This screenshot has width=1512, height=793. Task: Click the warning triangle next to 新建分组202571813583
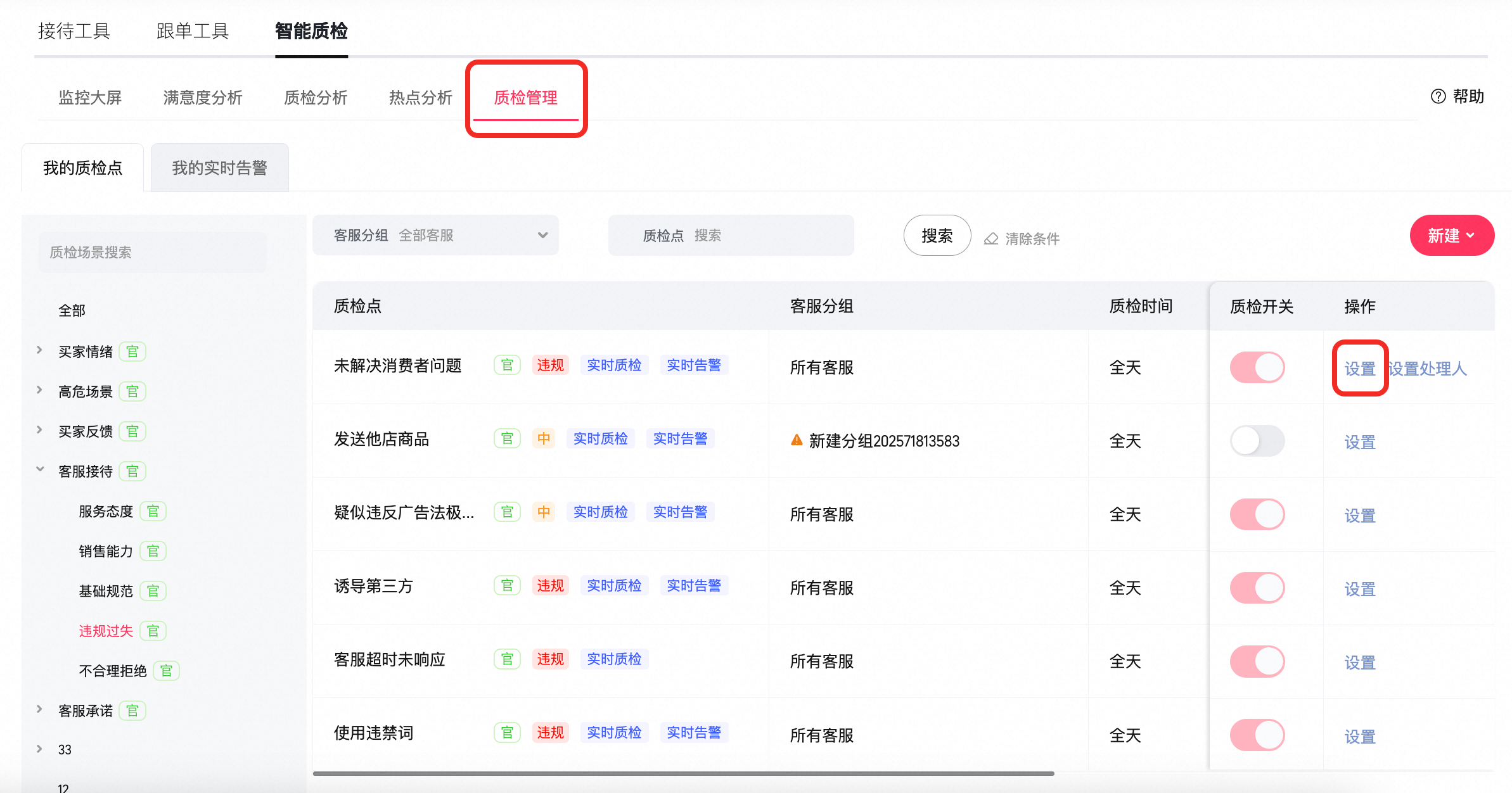click(797, 440)
